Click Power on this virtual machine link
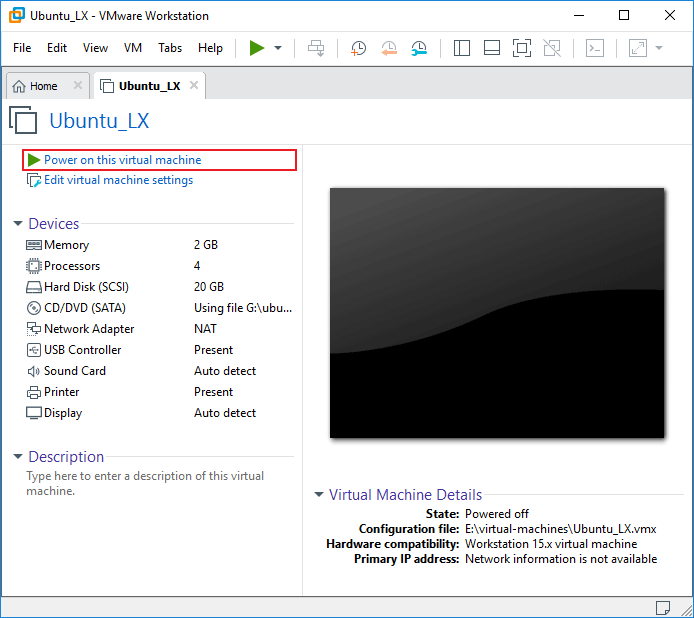 pyautogui.click(x=123, y=160)
